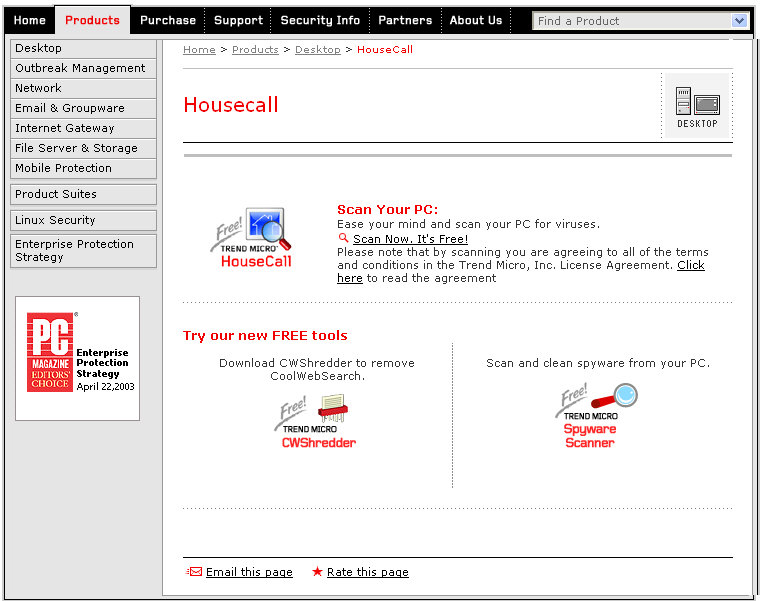Click the Ease your mind sentence
This screenshot has height=601, width=762.
click(468, 224)
